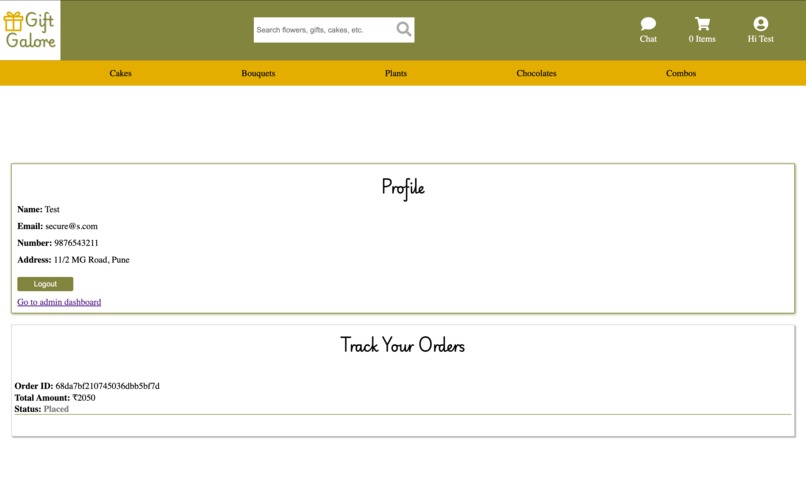The image size is (806, 504).
Task: Open the Cakes category
Action: 120,73
